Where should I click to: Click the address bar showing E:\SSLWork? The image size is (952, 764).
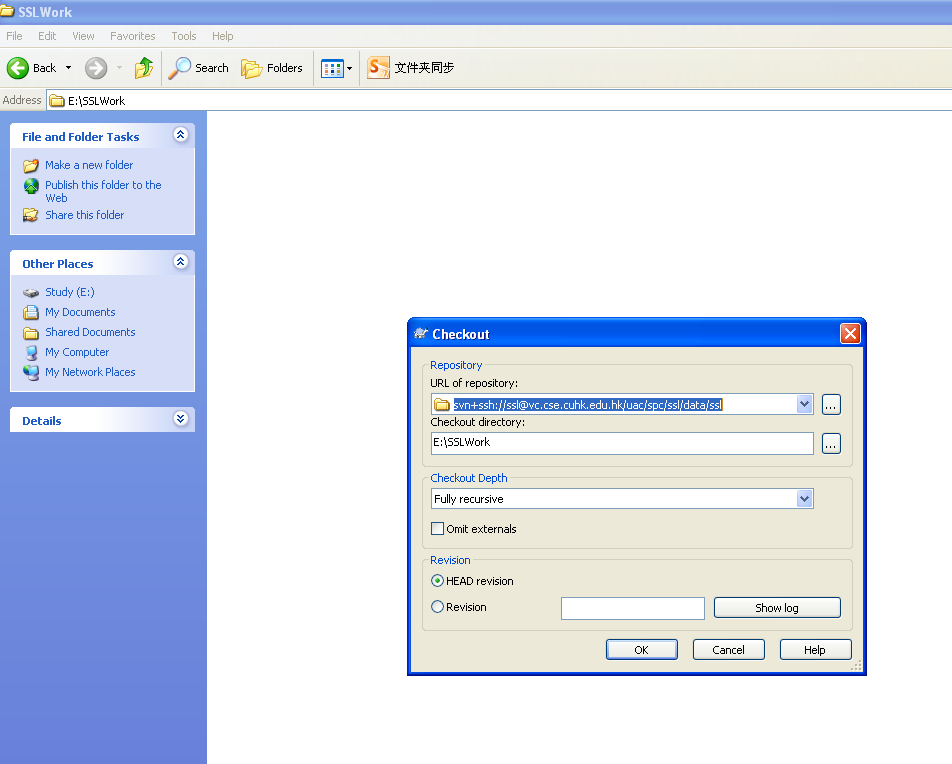click(499, 101)
